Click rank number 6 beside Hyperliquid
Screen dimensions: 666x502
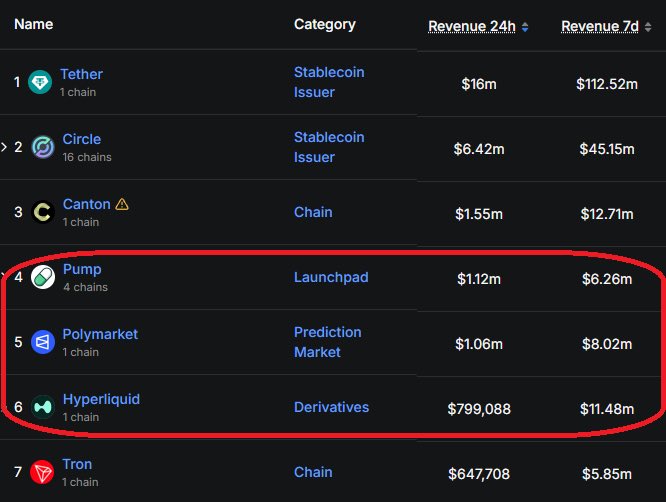tap(18, 407)
